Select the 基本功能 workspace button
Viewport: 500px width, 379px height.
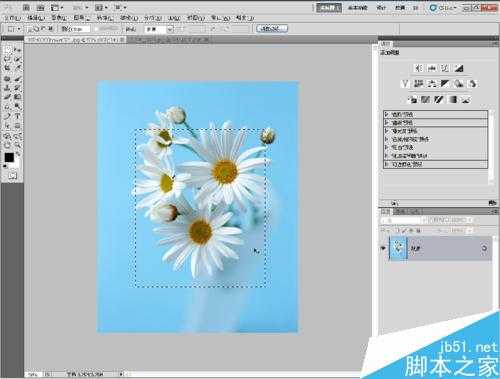(357, 8)
